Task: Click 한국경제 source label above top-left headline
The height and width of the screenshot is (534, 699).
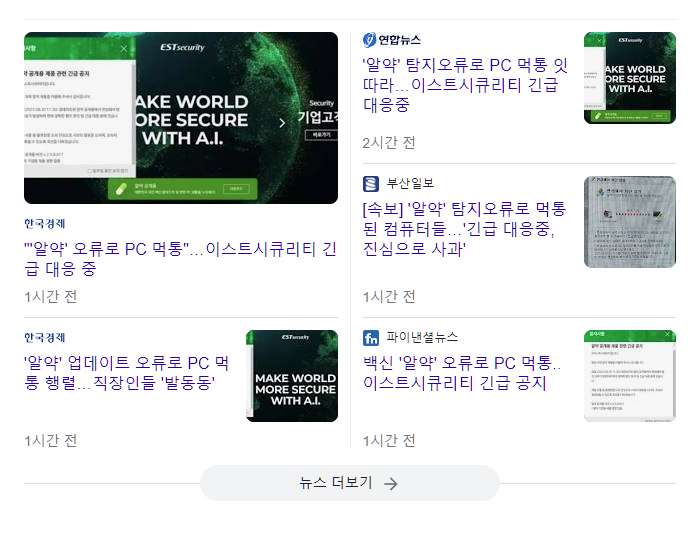Action: tap(45, 224)
